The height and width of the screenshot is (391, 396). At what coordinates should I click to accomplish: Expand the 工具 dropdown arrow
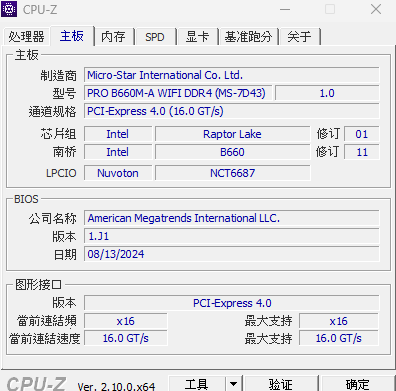point(234,384)
